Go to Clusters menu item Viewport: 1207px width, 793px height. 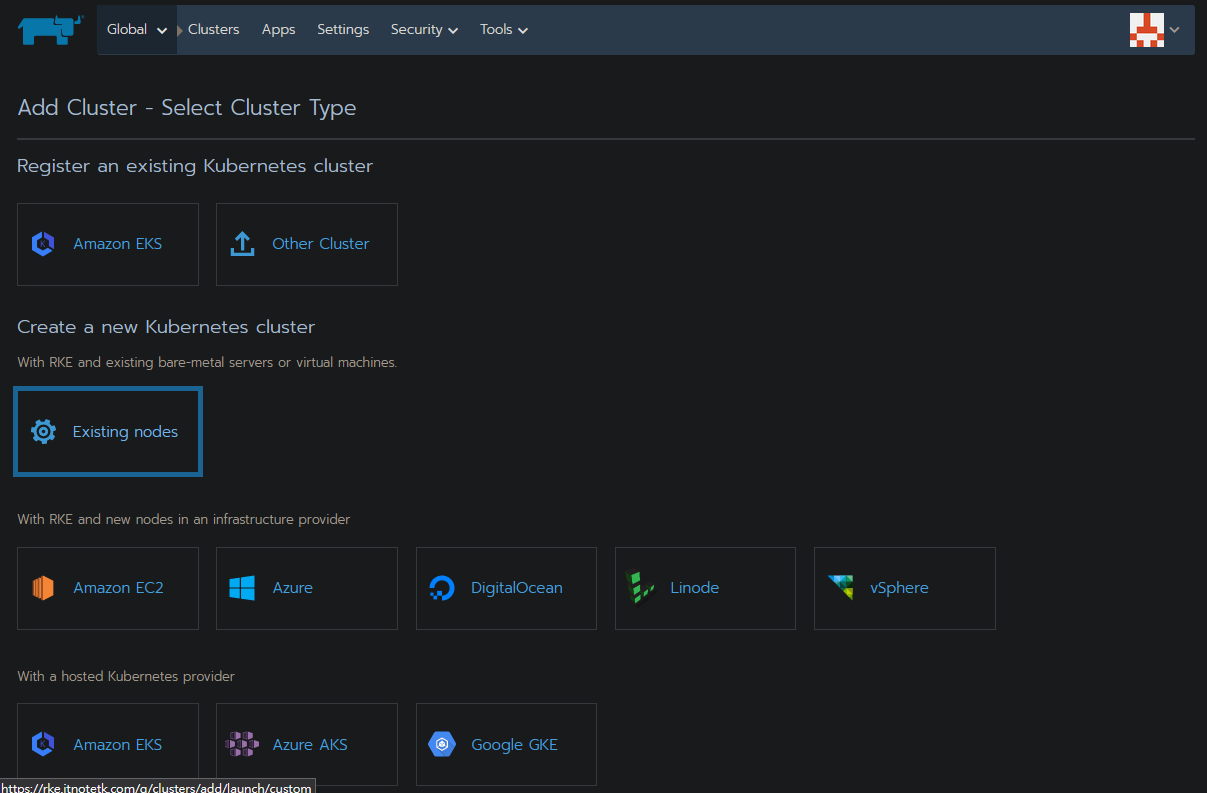pyautogui.click(x=214, y=30)
